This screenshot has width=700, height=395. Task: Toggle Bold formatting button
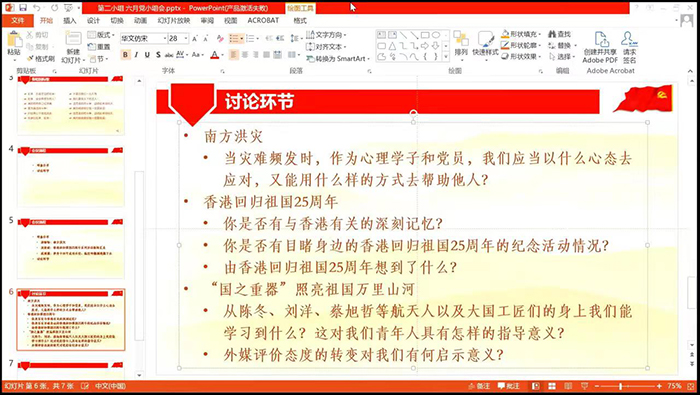[x=125, y=55]
